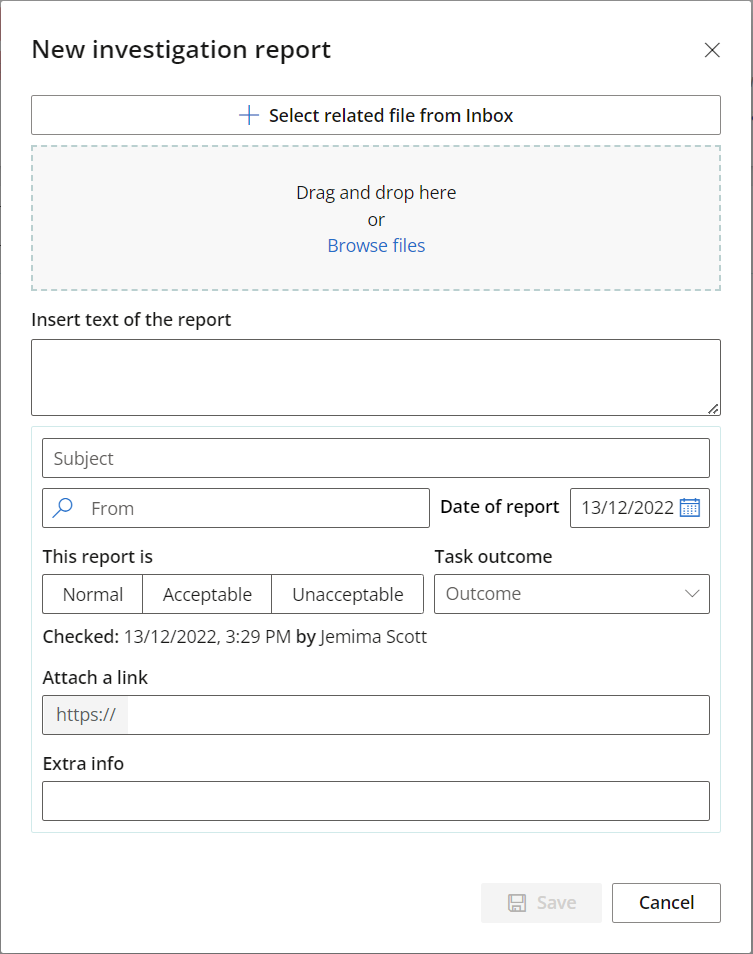Focus the report text area
Viewport: 753px width, 954px height.
[376, 378]
